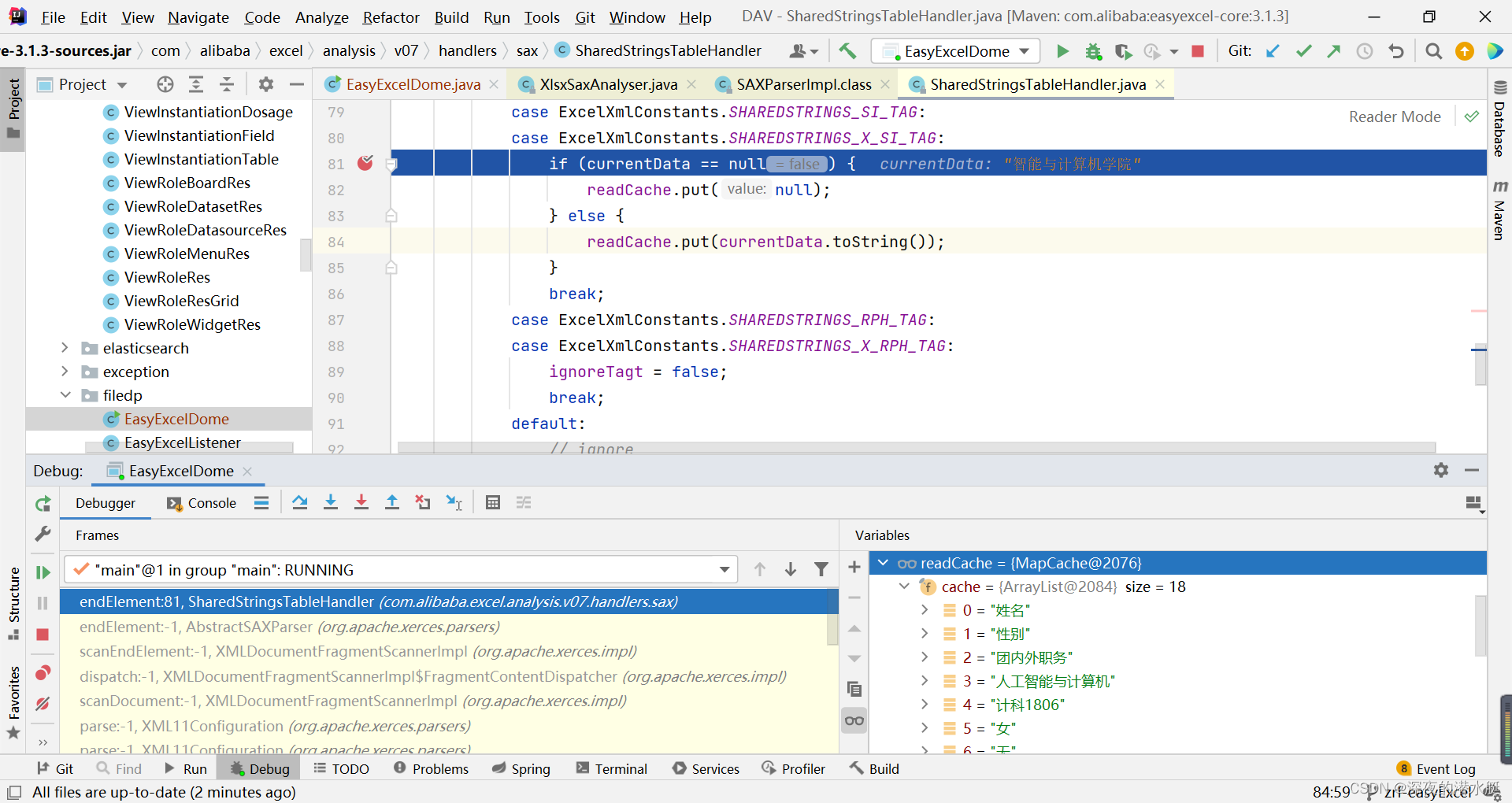Commit changes with Git checkmark icon
The image size is (1512, 803).
[1304, 51]
